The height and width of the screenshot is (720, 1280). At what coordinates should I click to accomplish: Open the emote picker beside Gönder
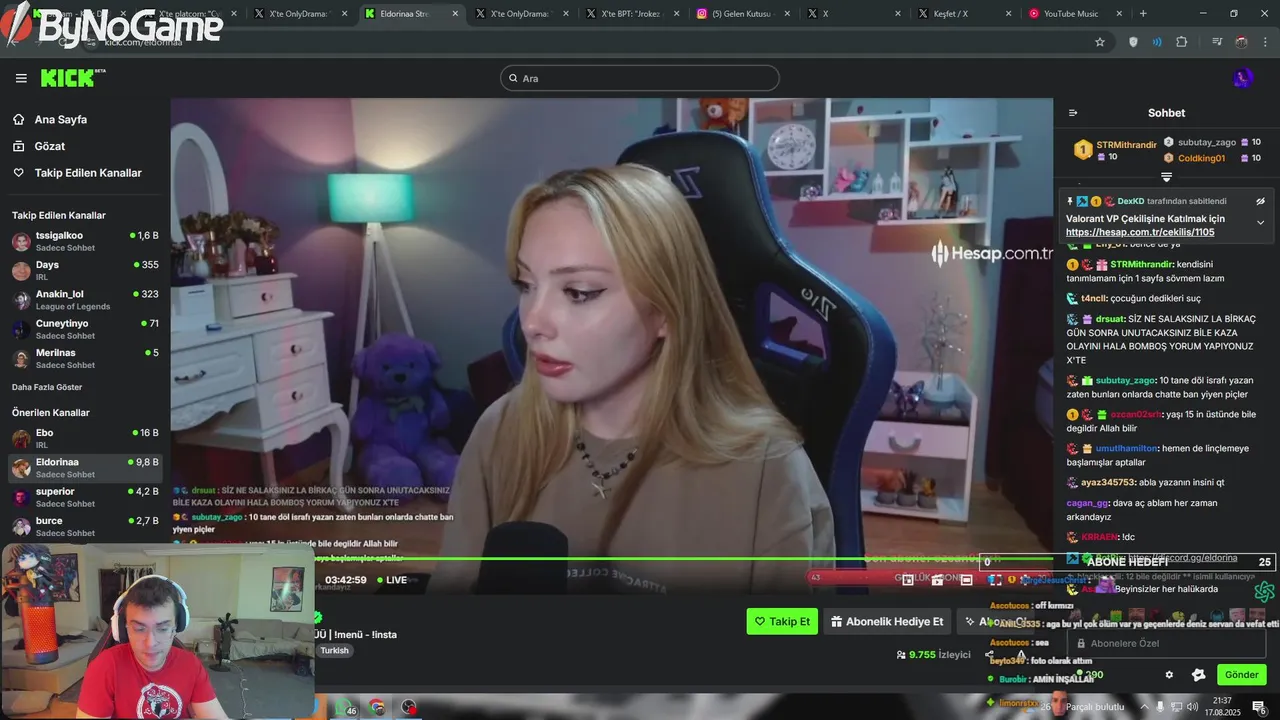[x=1198, y=675]
